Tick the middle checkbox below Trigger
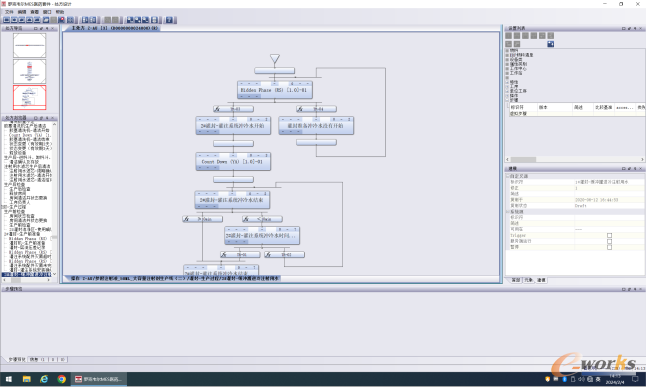The image size is (646, 387). [609, 241]
